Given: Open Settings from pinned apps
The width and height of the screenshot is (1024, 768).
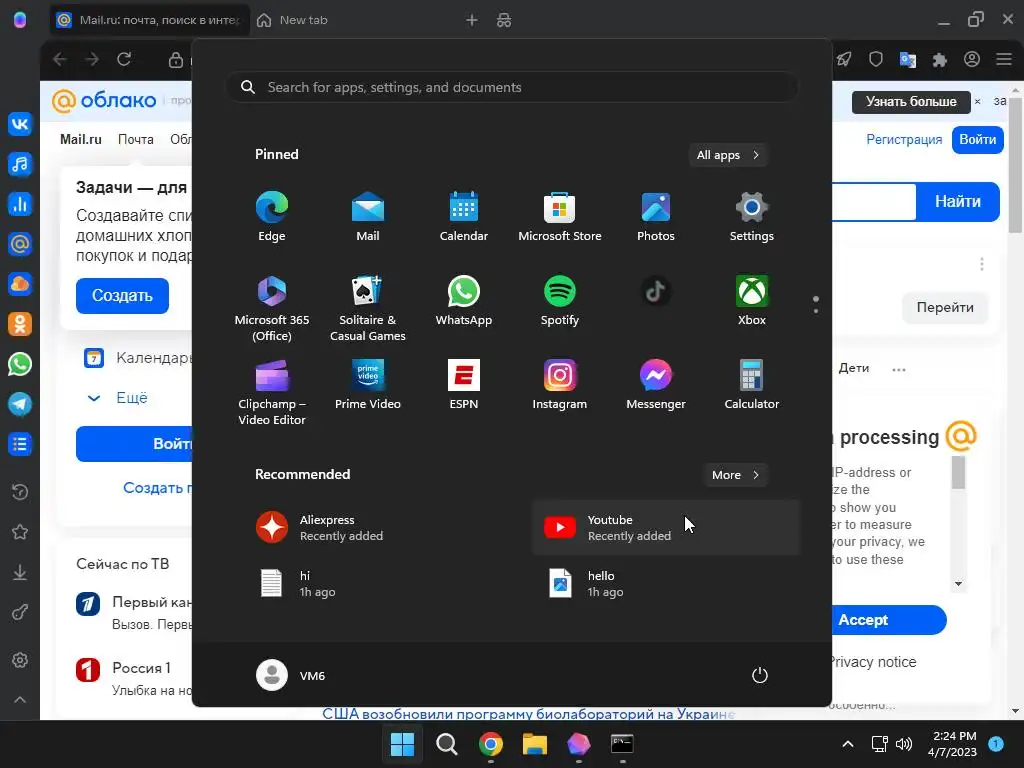Looking at the screenshot, I should click(752, 217).
